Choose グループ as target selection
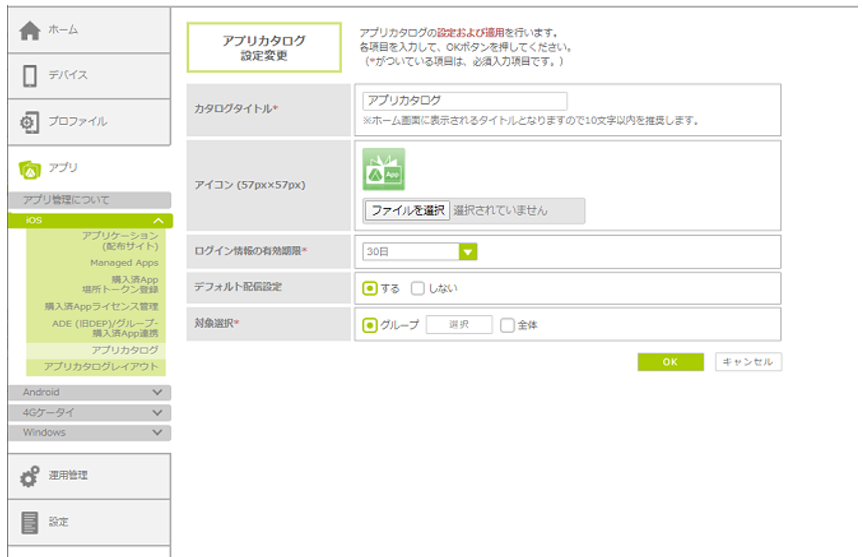 [370, 325]
